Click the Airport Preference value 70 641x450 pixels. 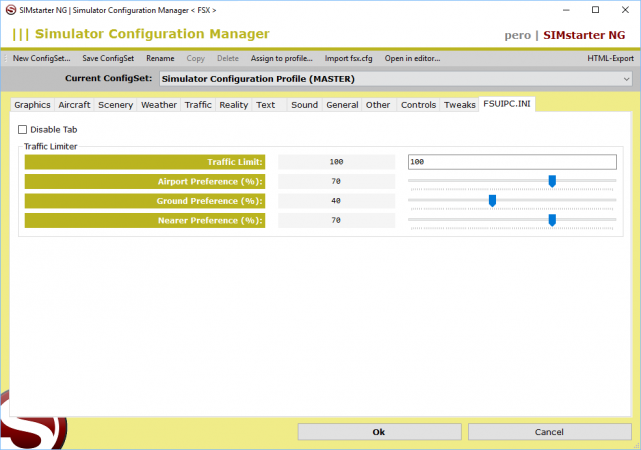point(336,181)
